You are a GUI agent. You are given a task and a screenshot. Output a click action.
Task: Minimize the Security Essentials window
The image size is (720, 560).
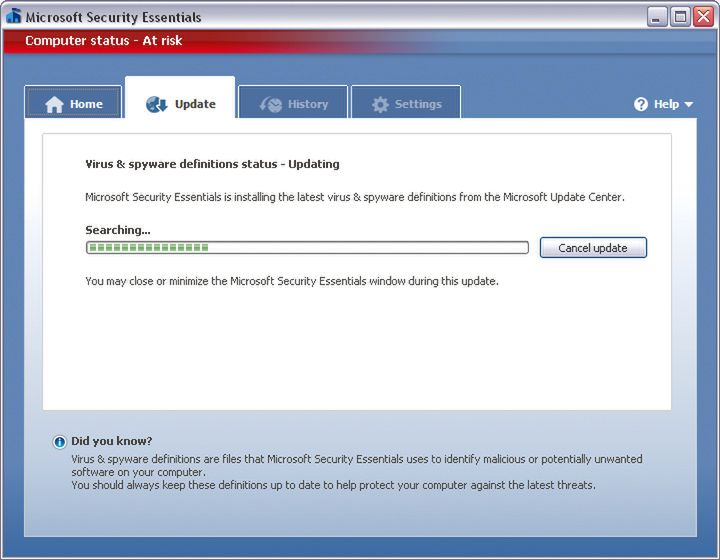click(657, 17)
